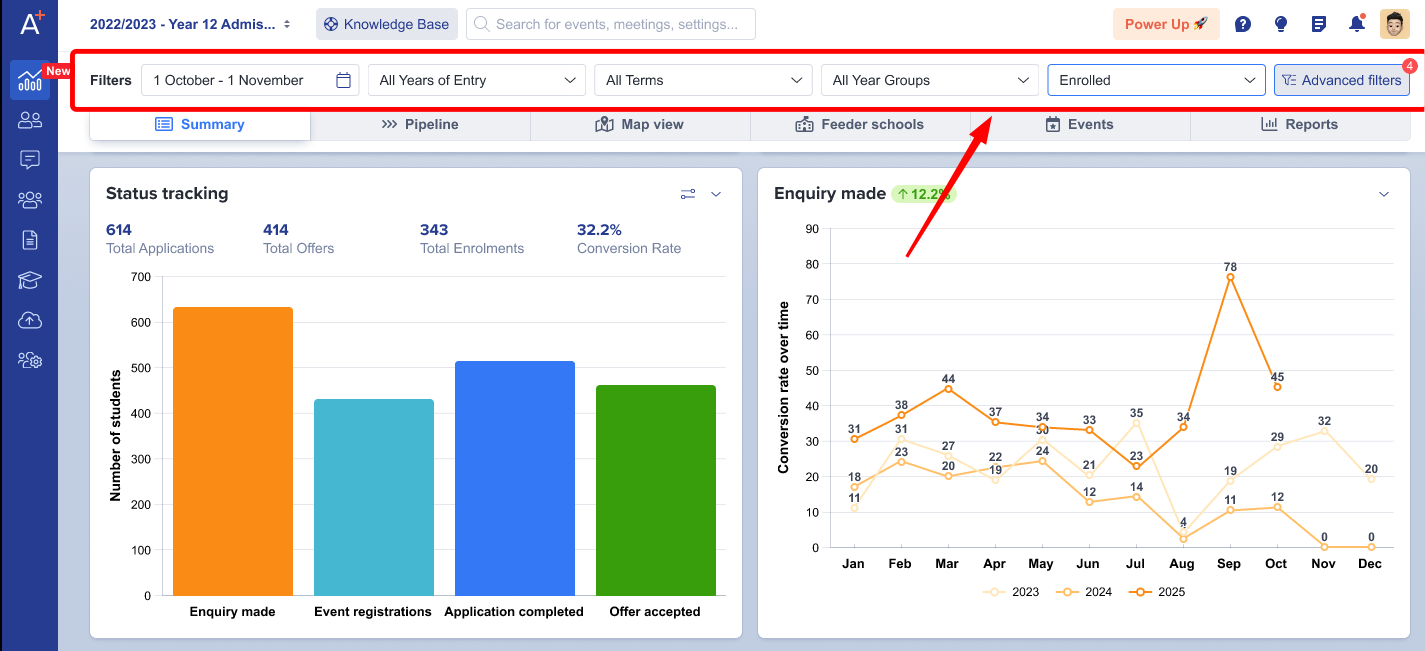Expand the All Years of Entry dropdown
The width and height of the screenshot is (1425, 651).
click(477, 80)
